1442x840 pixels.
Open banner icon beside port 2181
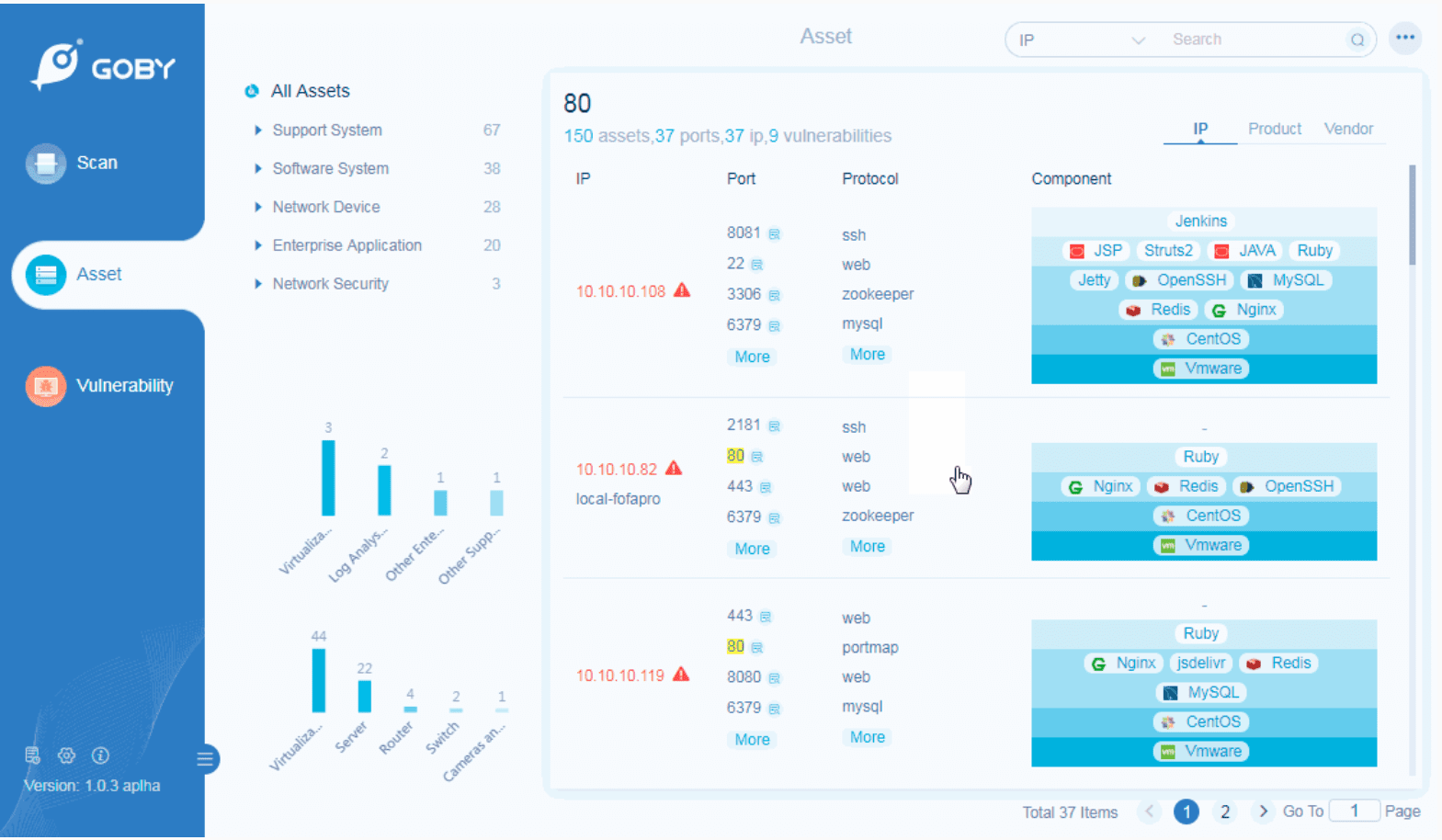(x=775, y=426)
